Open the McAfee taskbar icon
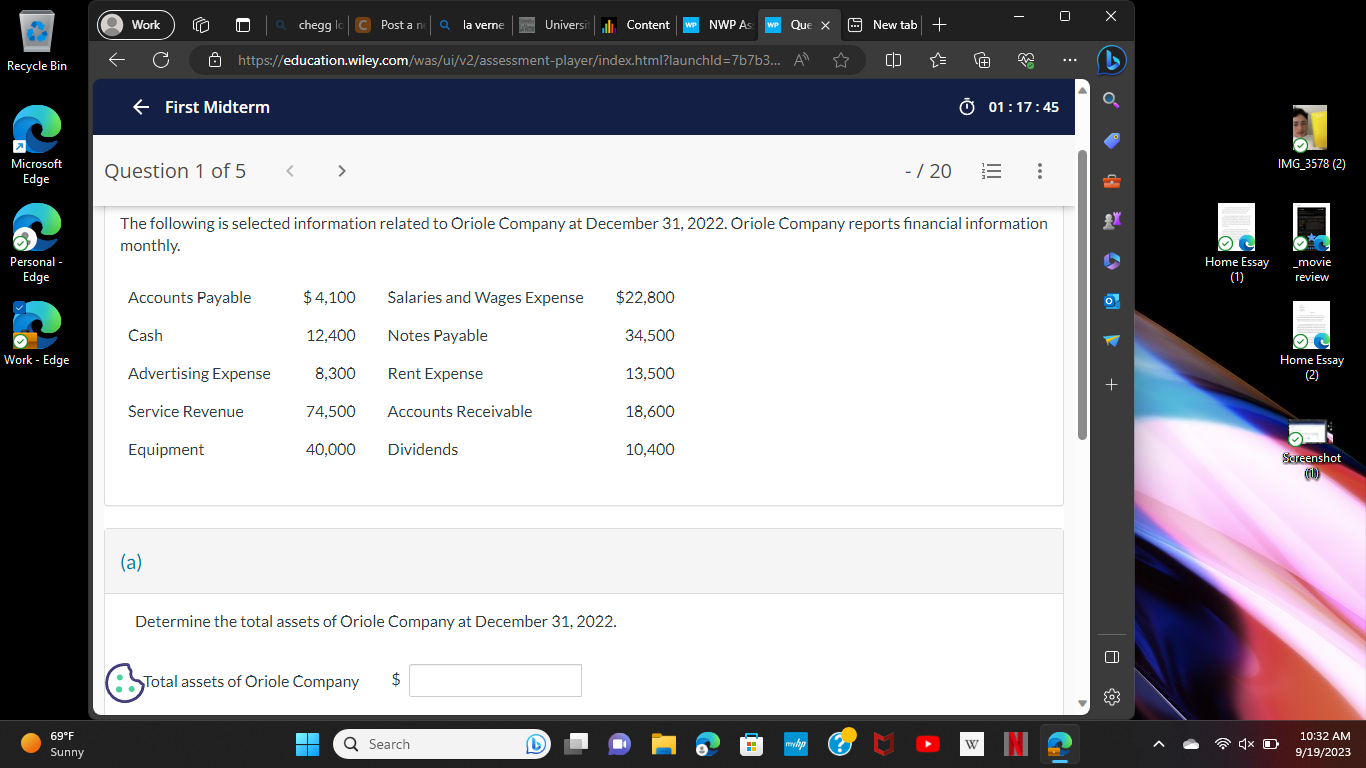 [x=882, y=744]
